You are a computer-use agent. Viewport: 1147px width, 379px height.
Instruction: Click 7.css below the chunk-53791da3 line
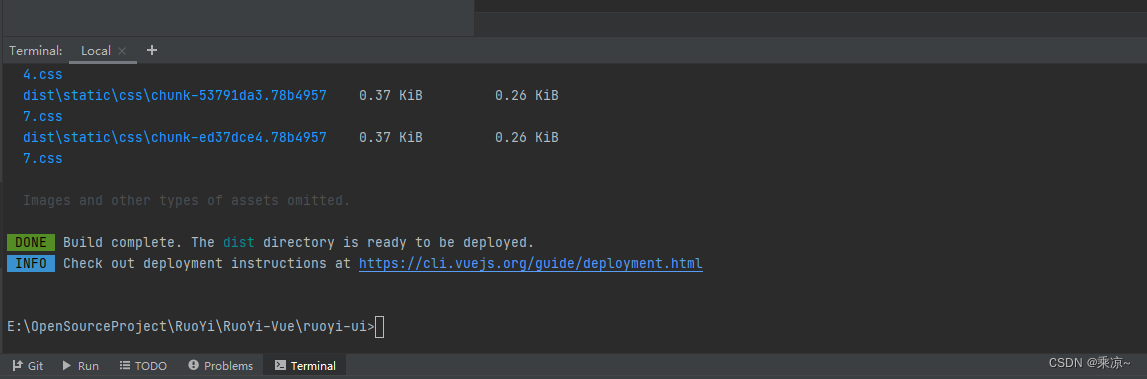42,116
